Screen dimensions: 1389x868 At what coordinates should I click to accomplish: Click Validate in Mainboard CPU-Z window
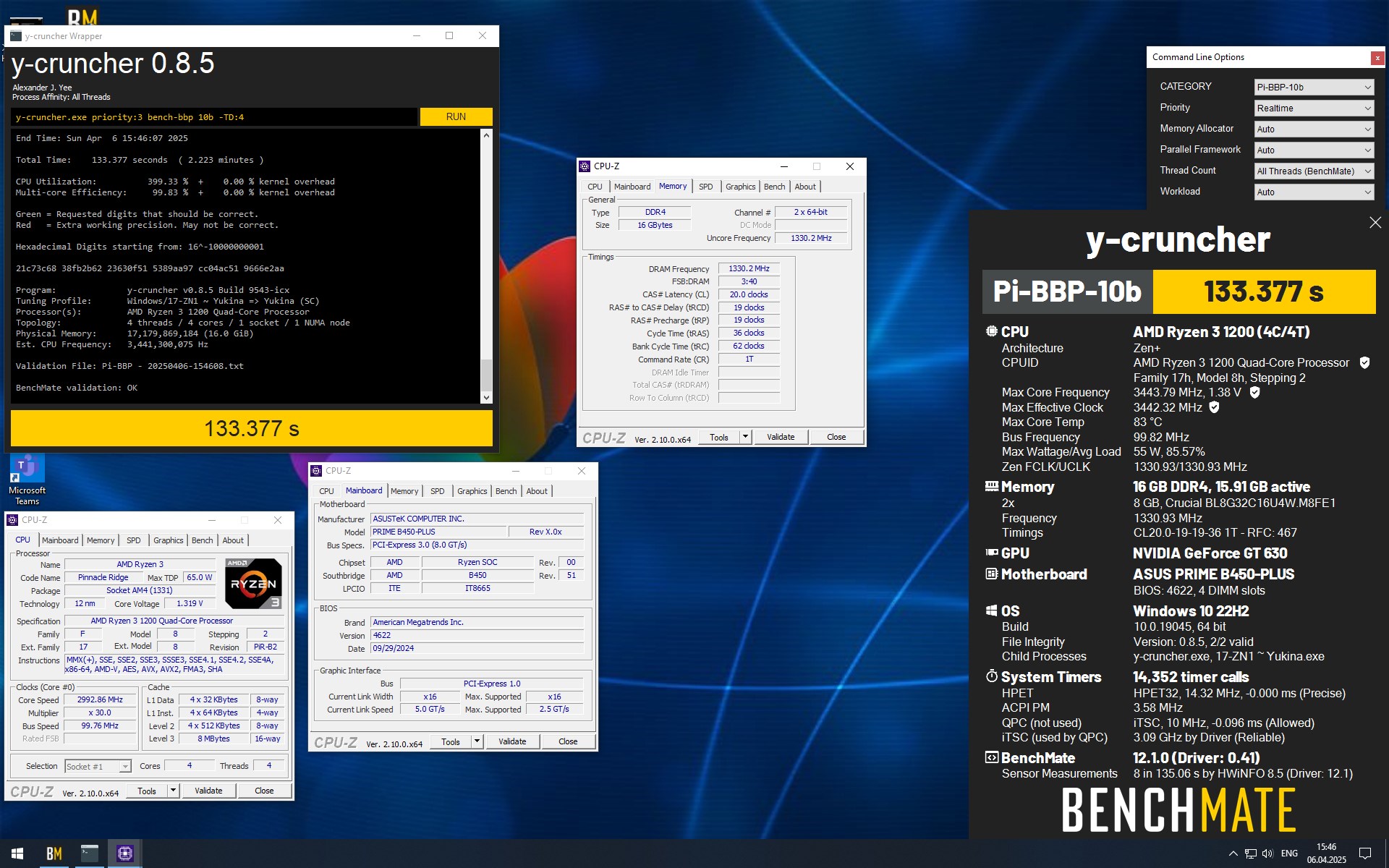[x=512, y=741]
